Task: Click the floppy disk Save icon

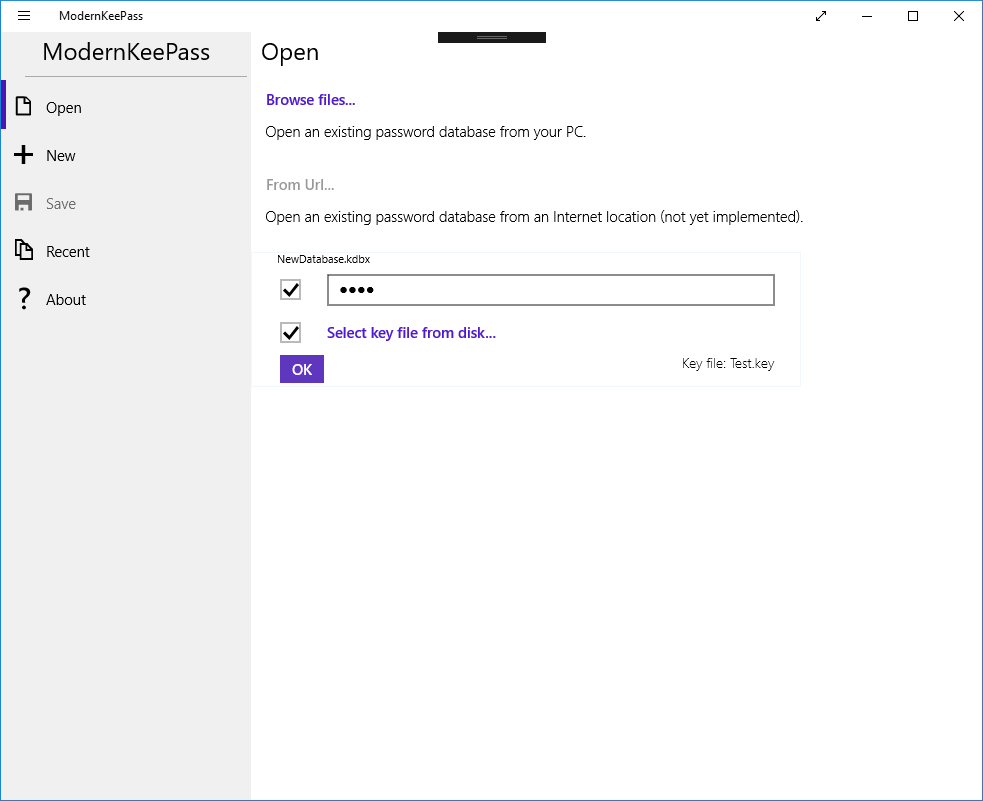Action: coord(24,203)
